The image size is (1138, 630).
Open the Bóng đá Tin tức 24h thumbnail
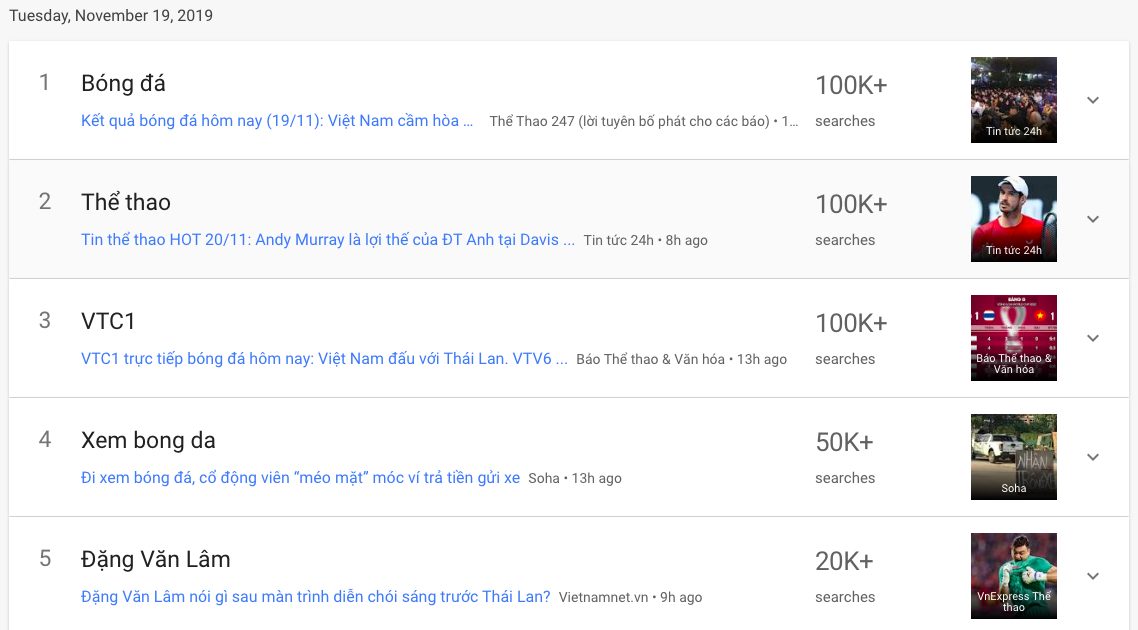pos(1013,100)
